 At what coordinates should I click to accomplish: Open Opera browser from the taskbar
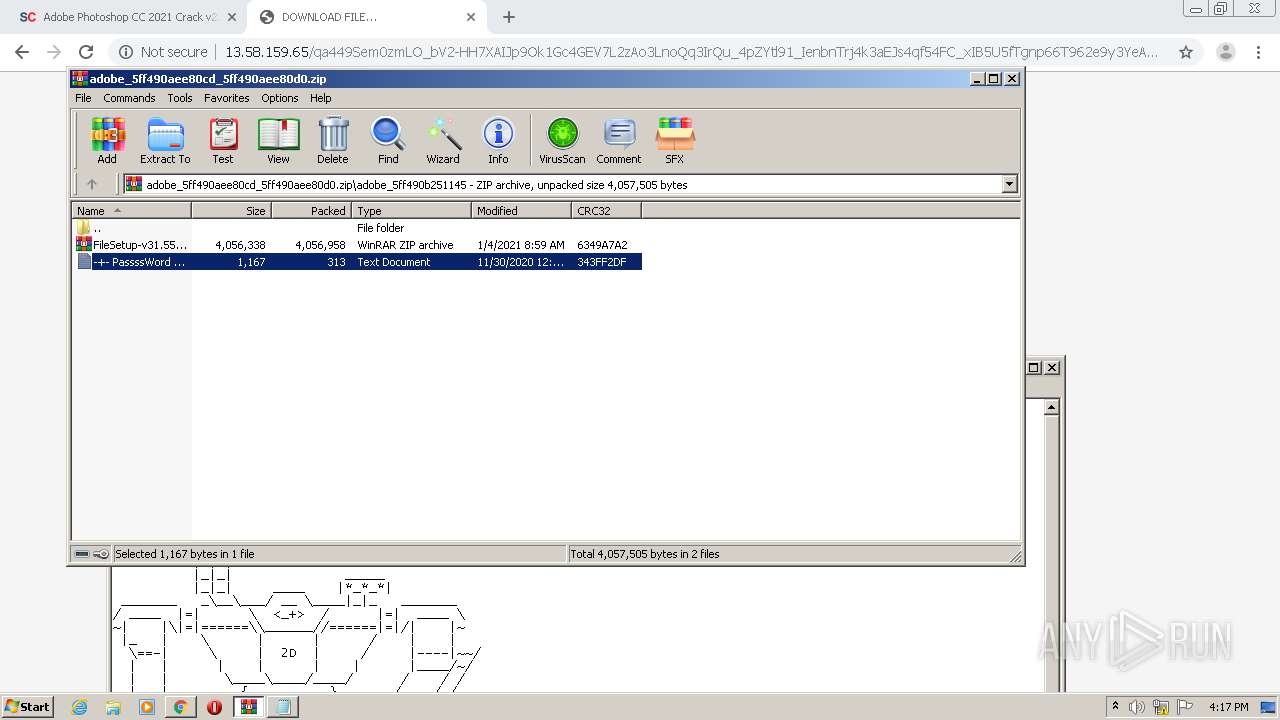click(214, 707)
